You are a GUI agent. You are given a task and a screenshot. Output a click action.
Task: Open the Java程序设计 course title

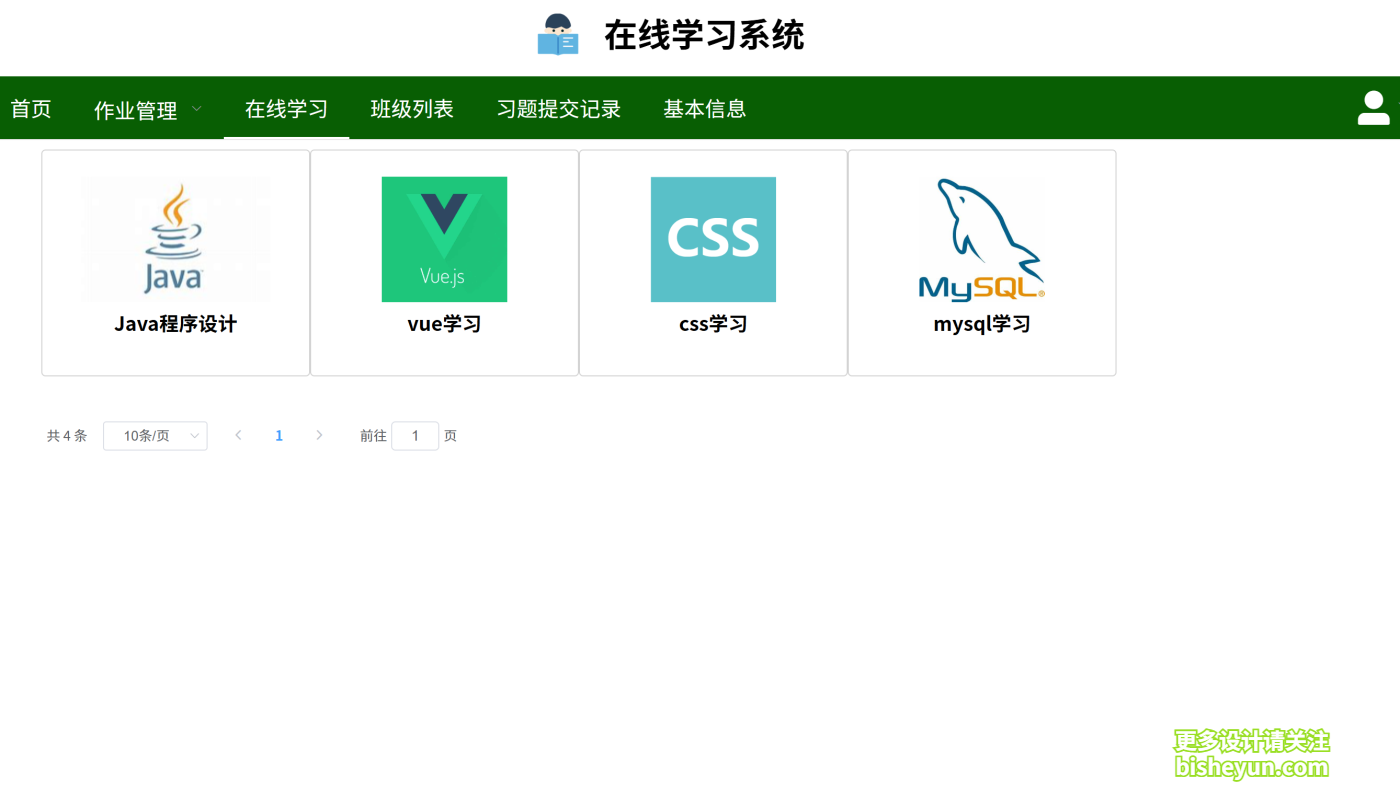pyautogui.click(x=176, y=324)
